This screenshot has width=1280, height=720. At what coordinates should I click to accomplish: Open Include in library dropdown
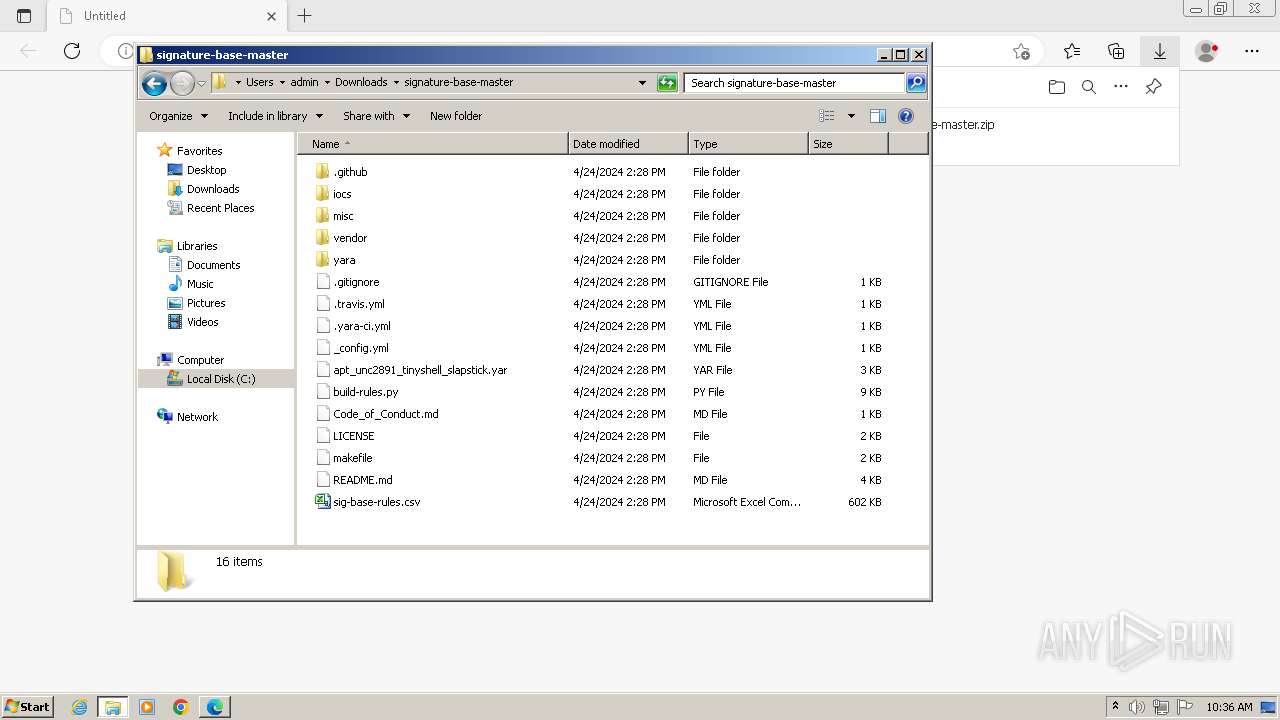click(x=275, y=116)
